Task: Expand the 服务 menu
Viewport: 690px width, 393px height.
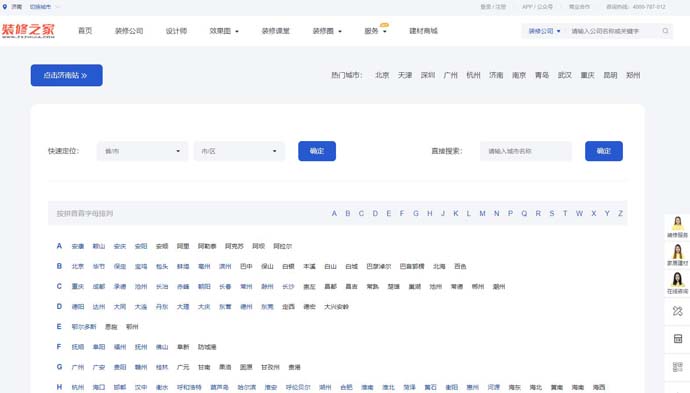Action: (x=375, y=31)
